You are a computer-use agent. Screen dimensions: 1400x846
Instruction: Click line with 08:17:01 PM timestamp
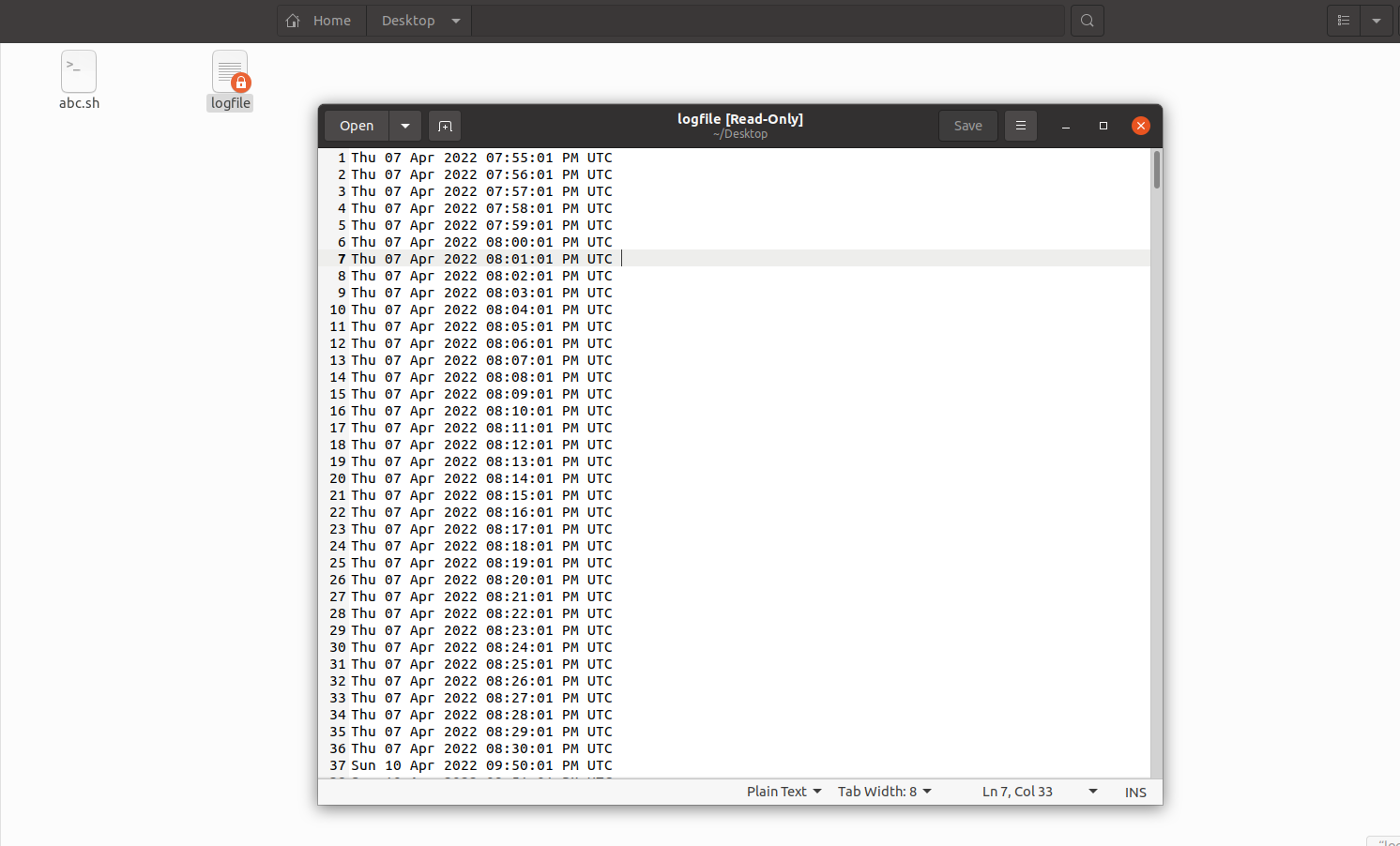(481, 529)
